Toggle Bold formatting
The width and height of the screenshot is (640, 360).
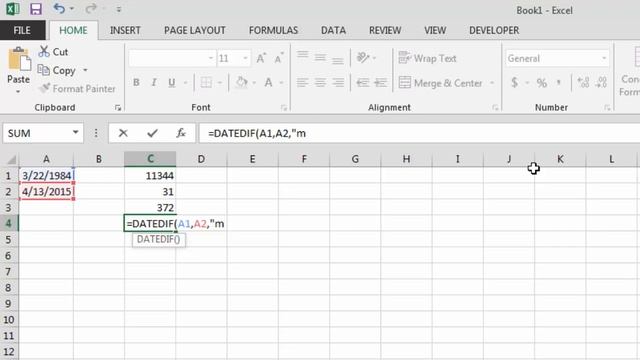136,83
